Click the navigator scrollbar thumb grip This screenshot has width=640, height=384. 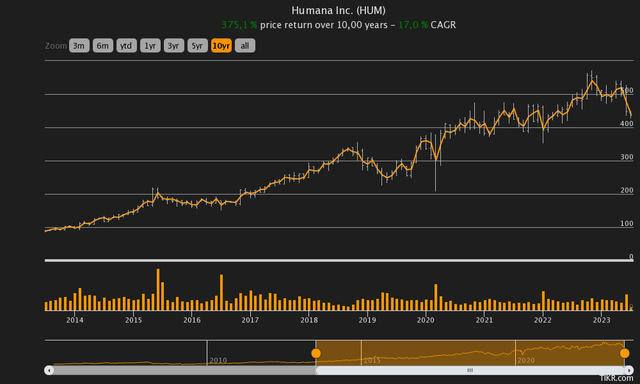(x=470, y=370)
